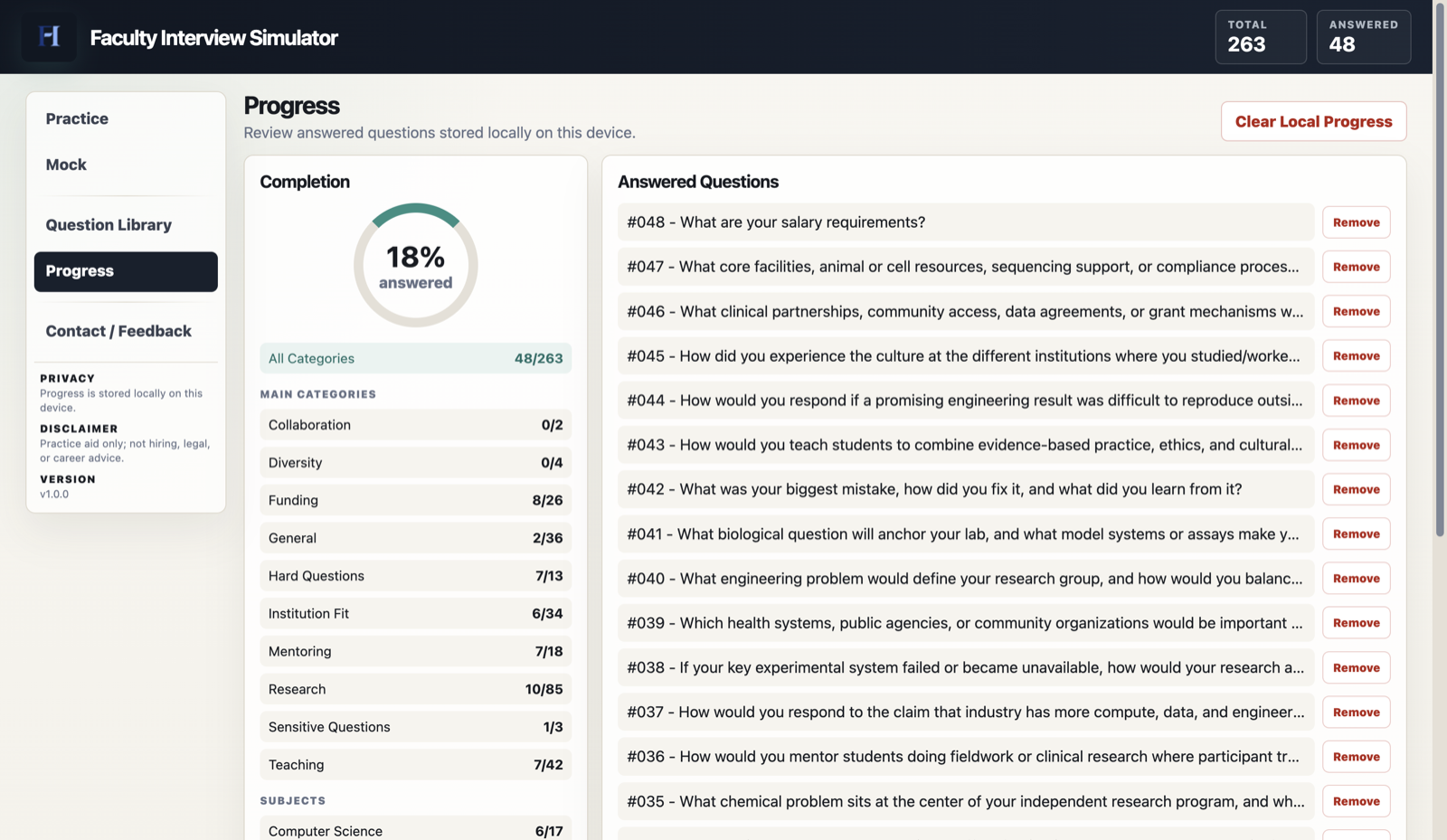Remove answered question #048
The width and height of the screenshot is (1447, 840).
click(x=1356, y=222)
